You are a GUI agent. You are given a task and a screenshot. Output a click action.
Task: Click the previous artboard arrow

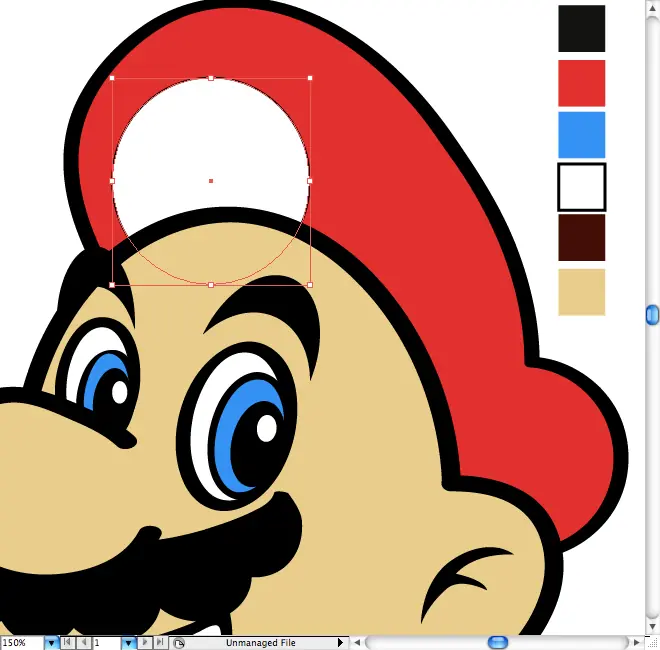click(83, 642)
